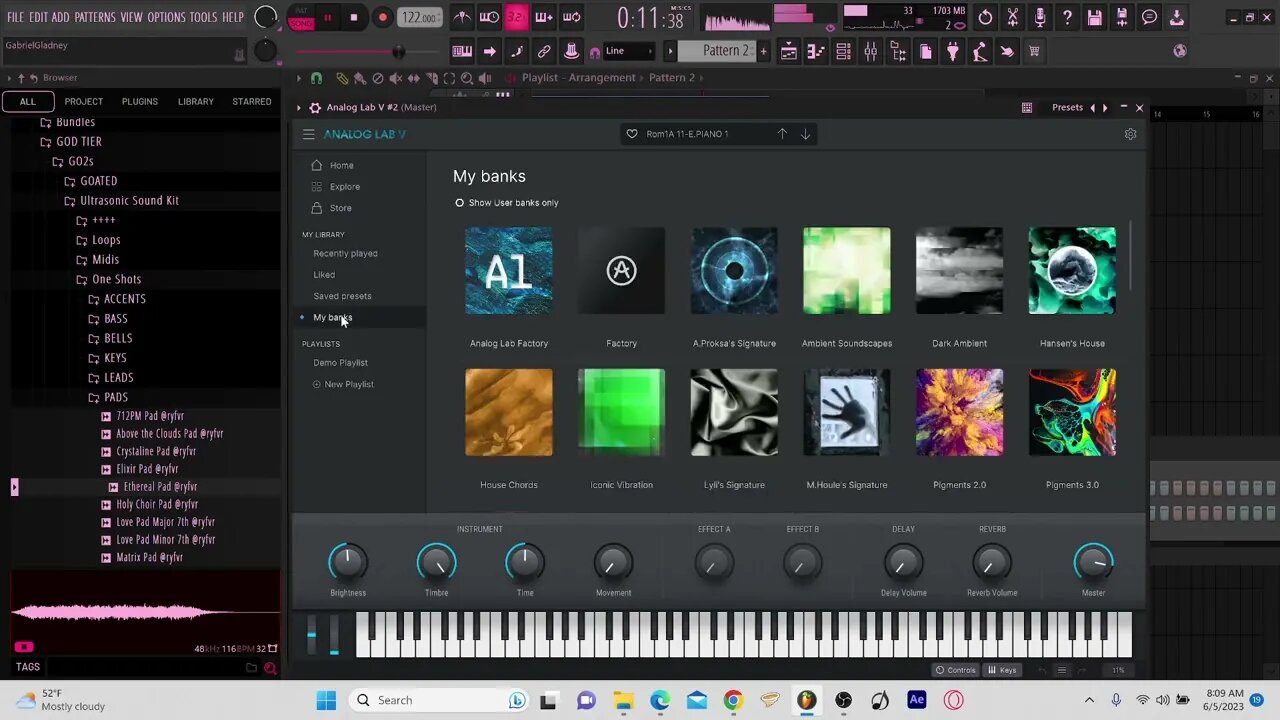Open the Demo Playlist
The image size is (1280, 720).
pos(340,363)
